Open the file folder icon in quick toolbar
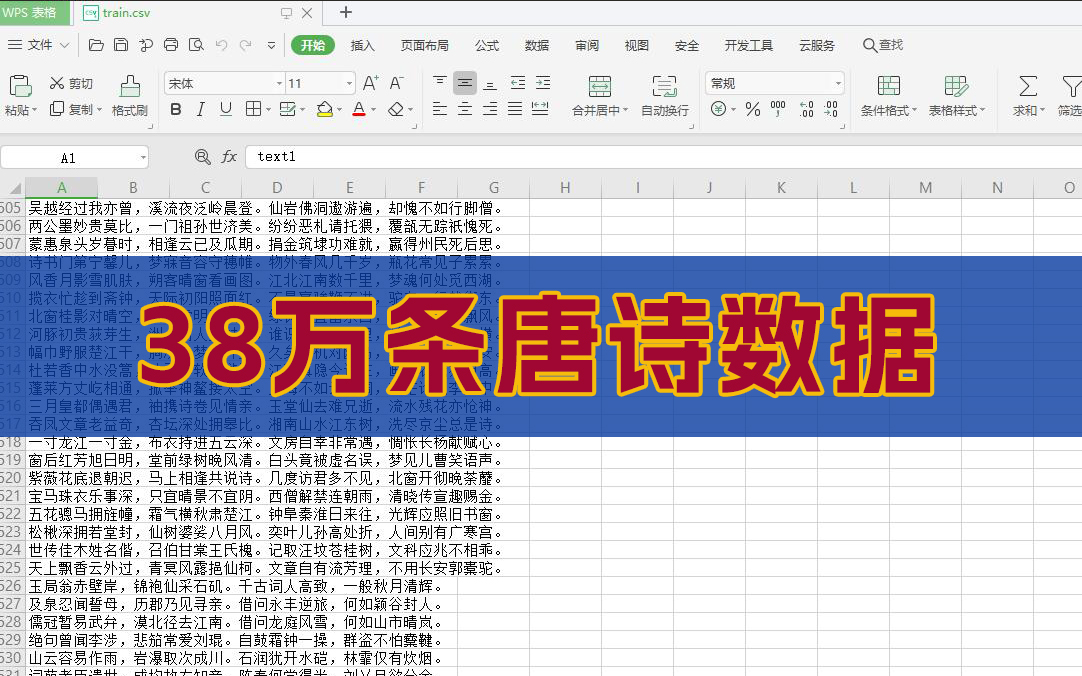This screenshot has width=1082, height=676. (x=96, y=46)
